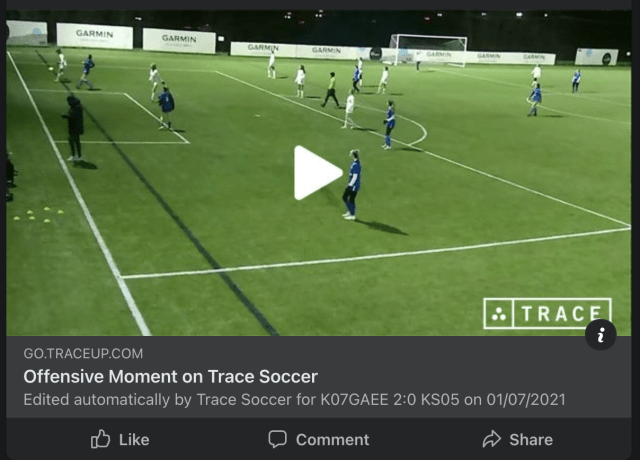This screenshot has width=640, height=460.
Task: Click the leftmost large Garmin banner
Action: click(x=94, y=36)
